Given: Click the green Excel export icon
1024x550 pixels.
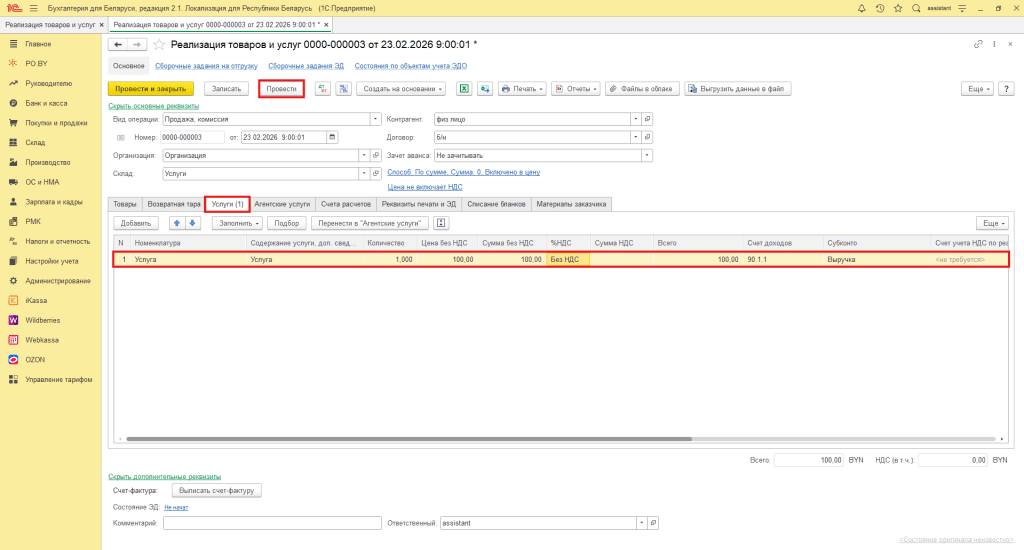Looking at the screenshot, I should point(464,88).
